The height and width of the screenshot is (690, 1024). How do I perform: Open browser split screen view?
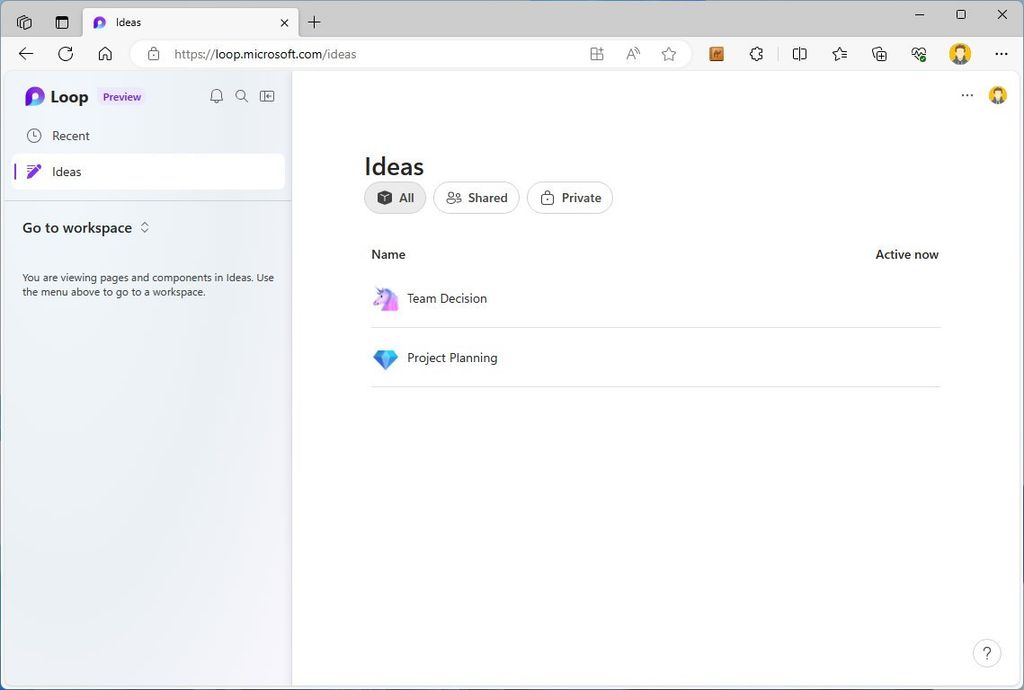pyautogui.click(x=799, y=54)
